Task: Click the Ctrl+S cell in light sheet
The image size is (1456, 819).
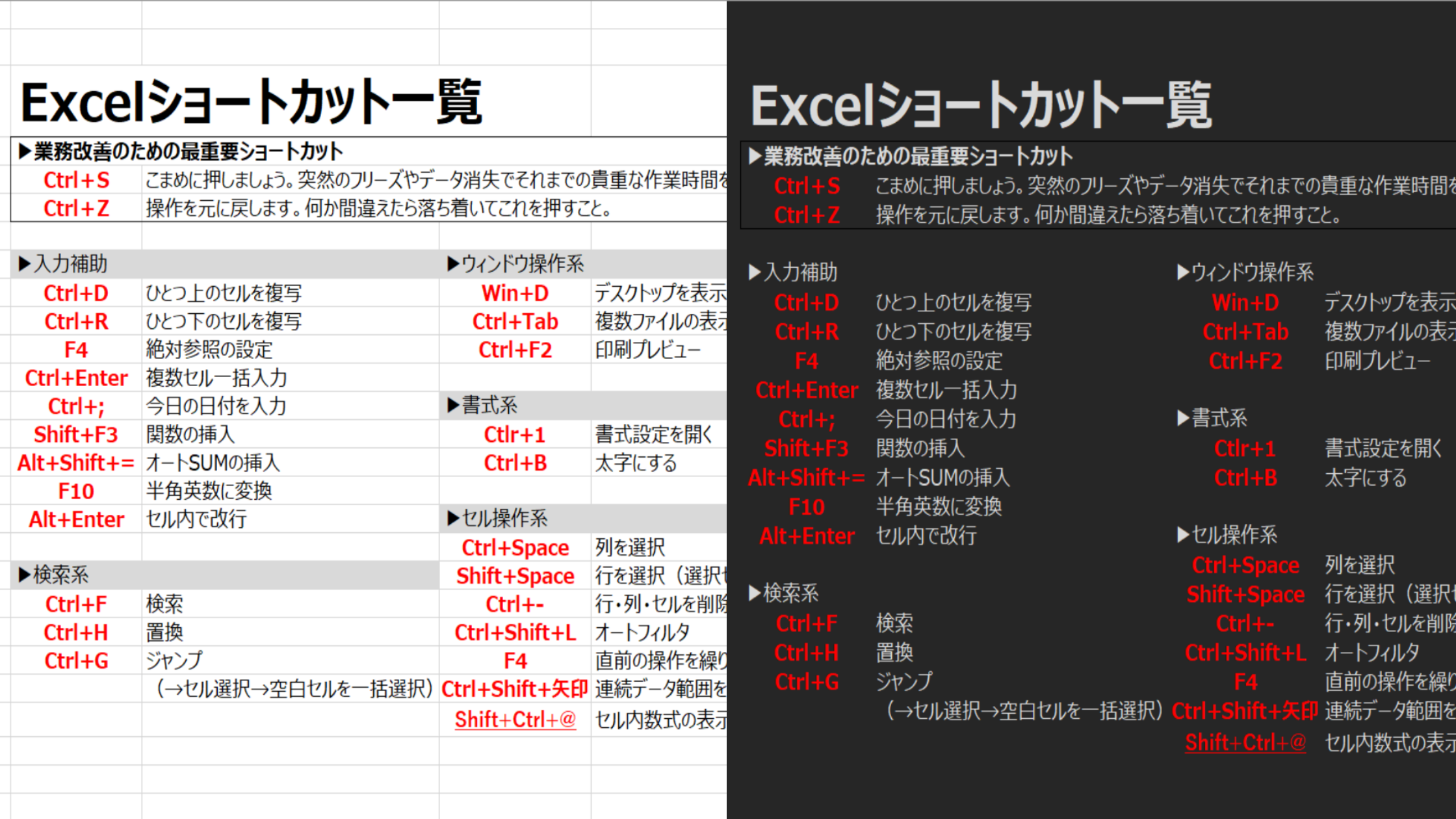Action: coord(76,180)
